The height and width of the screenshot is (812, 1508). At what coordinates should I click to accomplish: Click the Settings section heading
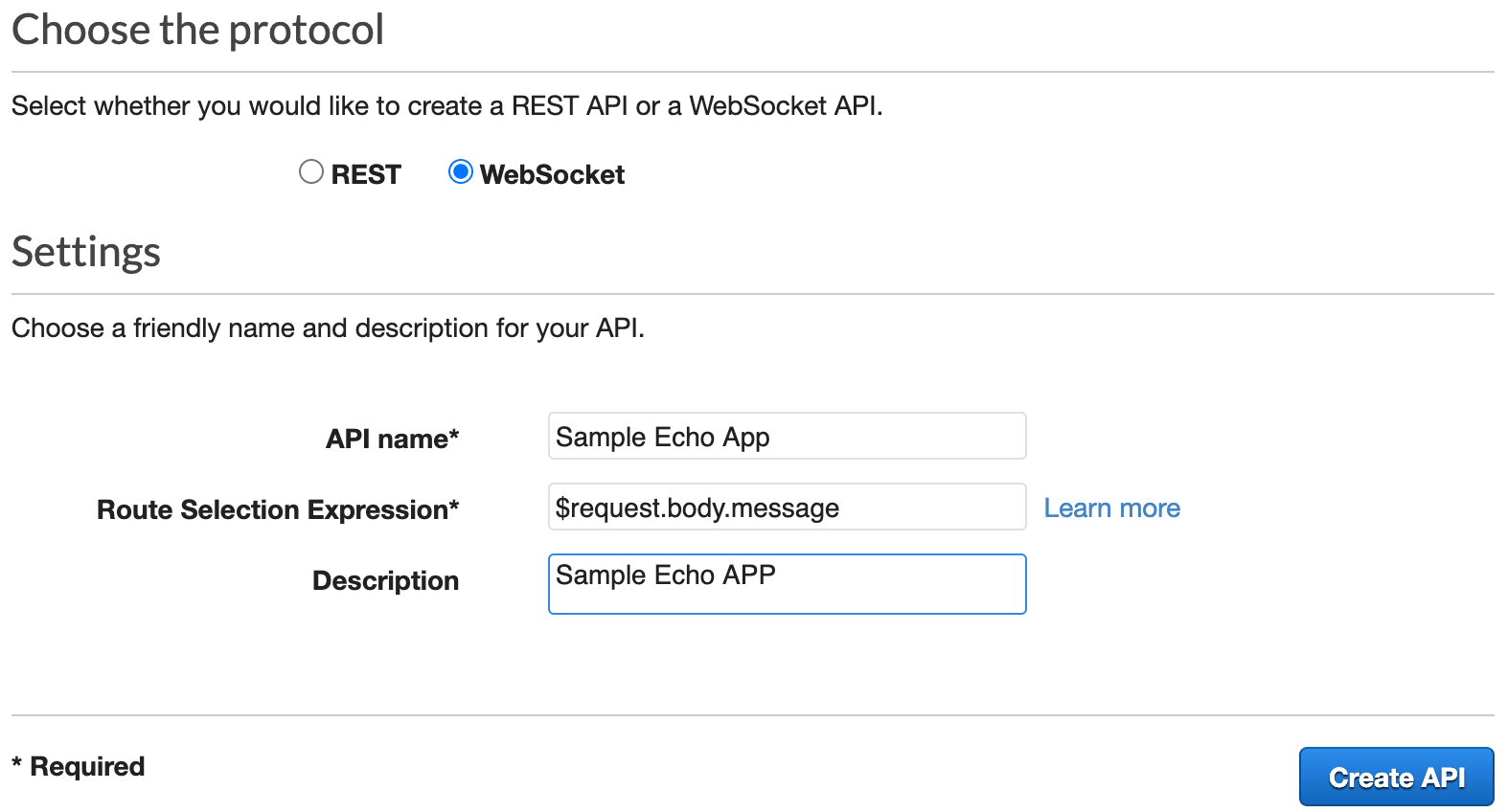[x=85, y=252]
